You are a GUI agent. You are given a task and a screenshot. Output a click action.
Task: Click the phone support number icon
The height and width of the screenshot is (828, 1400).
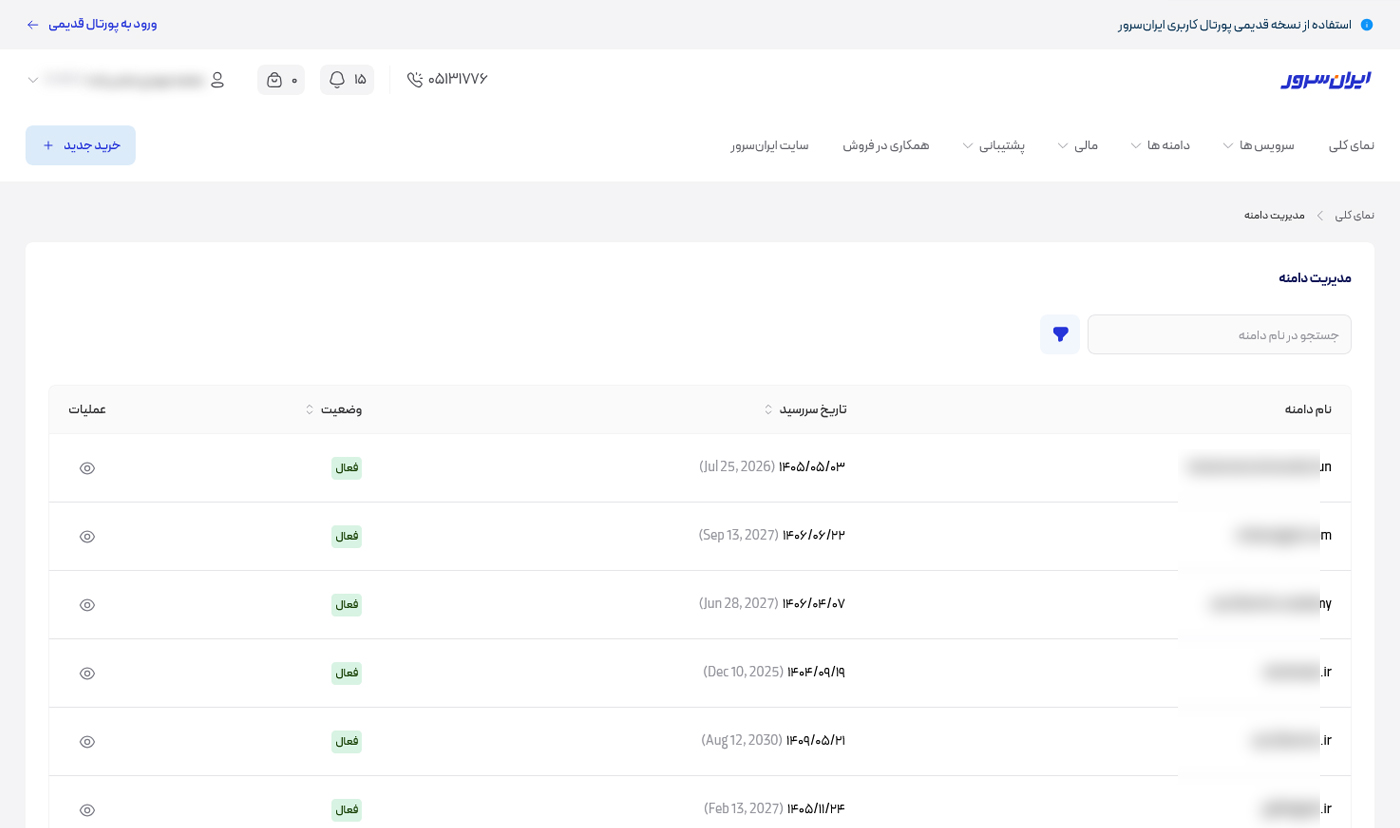click(415, 79)
